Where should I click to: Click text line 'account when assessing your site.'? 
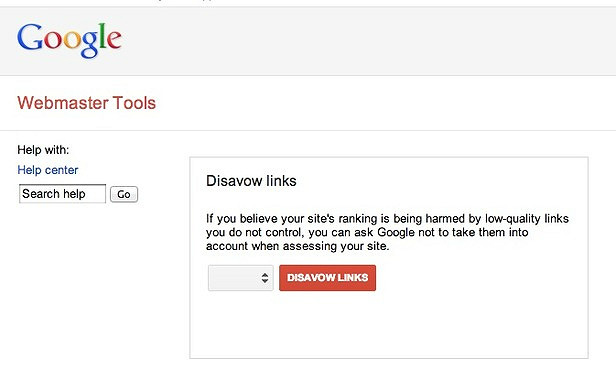click(297, 246)
